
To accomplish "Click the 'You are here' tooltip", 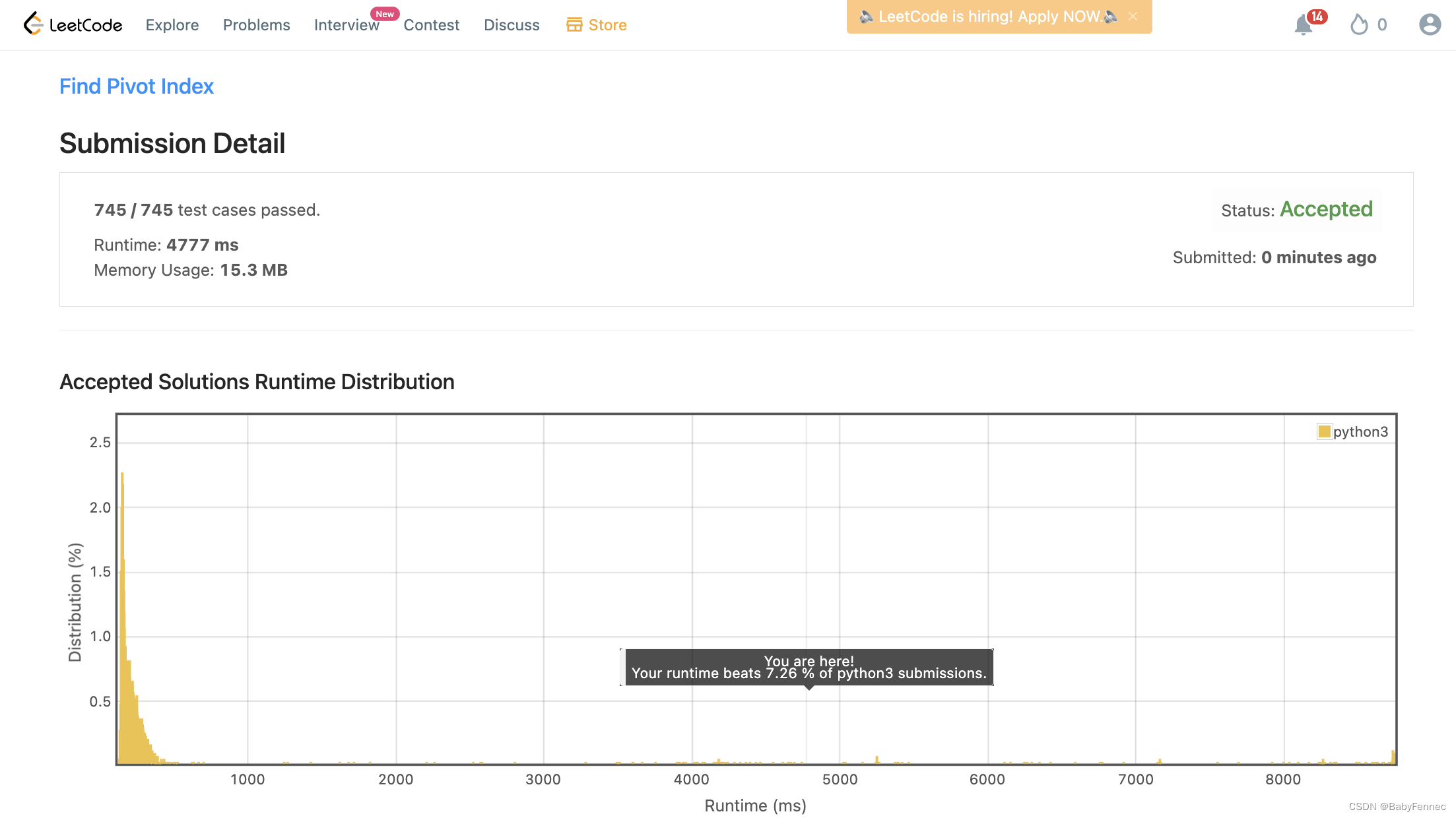I will coord(809,667).
